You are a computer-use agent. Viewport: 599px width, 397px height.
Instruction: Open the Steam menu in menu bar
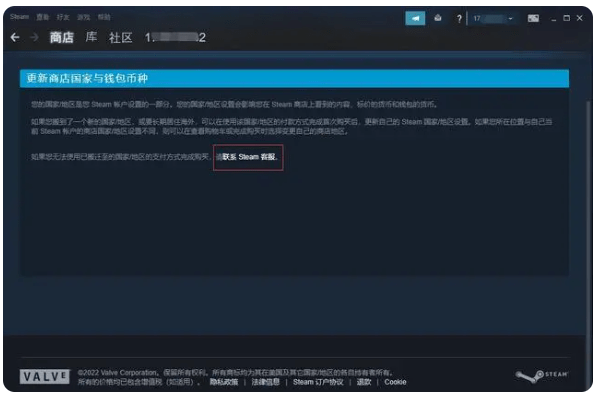[19, 17]
